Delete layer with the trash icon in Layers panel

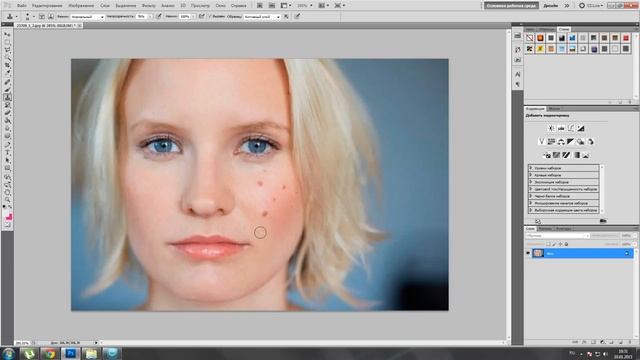point(630,342)
